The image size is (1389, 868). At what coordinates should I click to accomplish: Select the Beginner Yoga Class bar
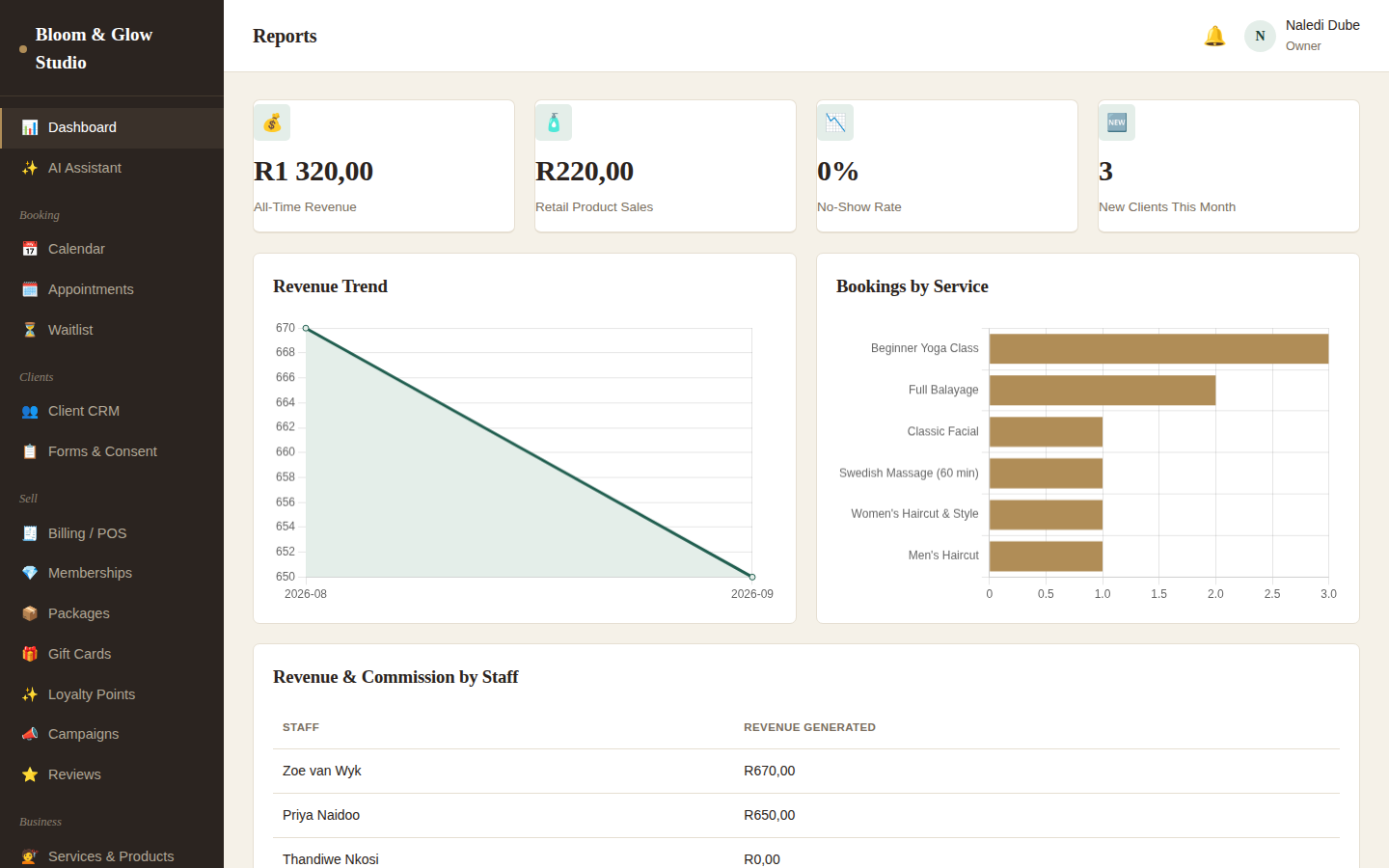pos(1158,348)
